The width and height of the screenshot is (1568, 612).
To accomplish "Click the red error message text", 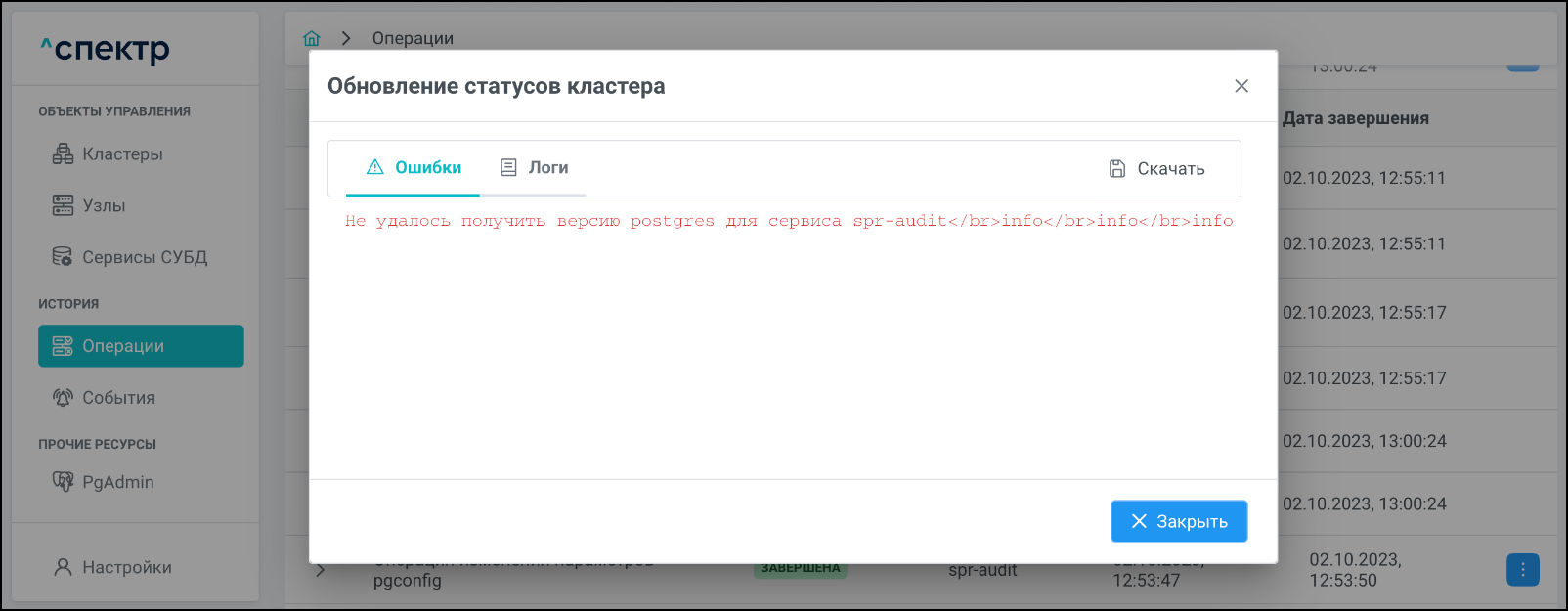I will (788, 221).
